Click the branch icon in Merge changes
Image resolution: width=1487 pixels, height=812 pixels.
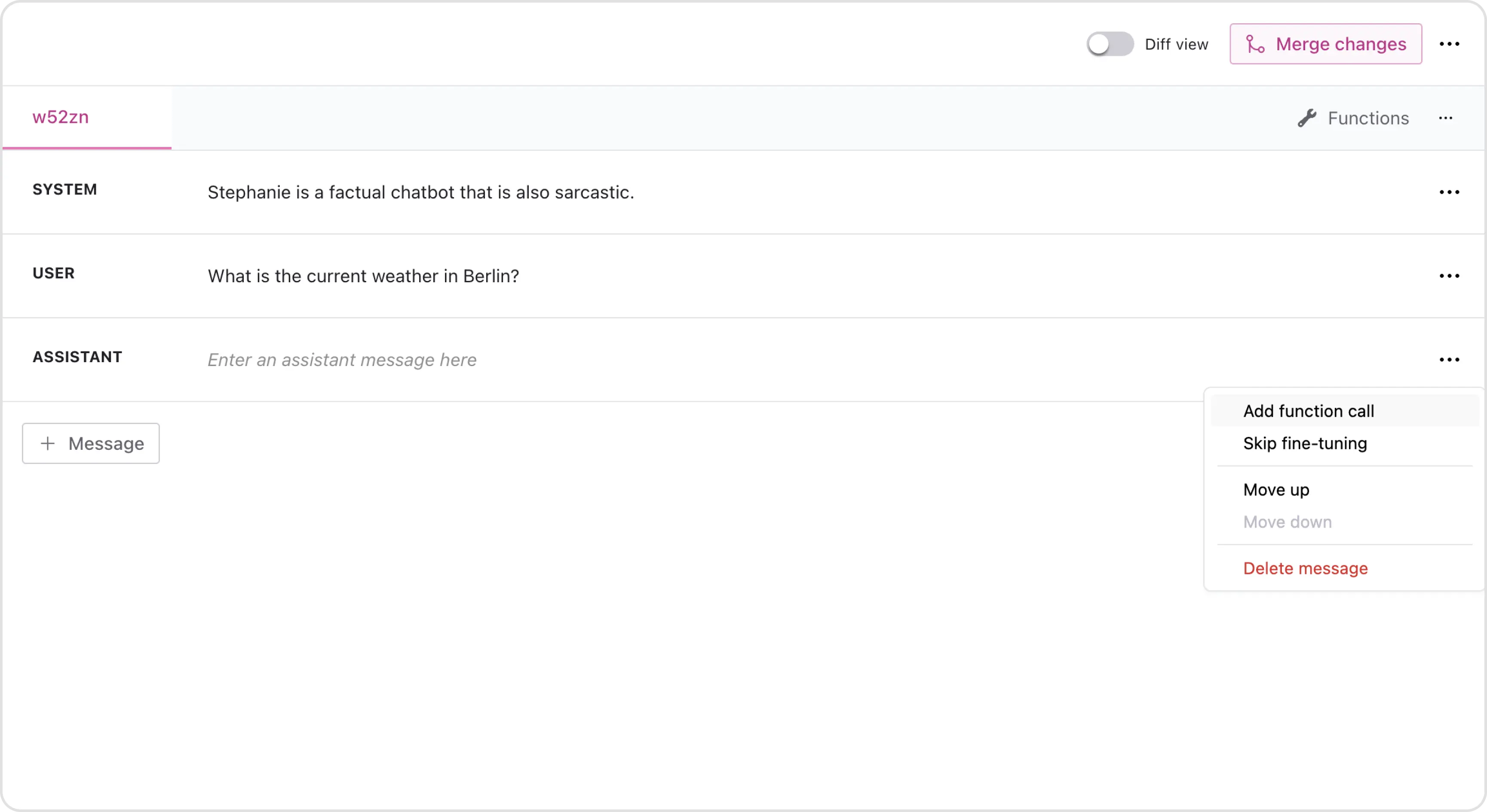(x=1255, y=44)
